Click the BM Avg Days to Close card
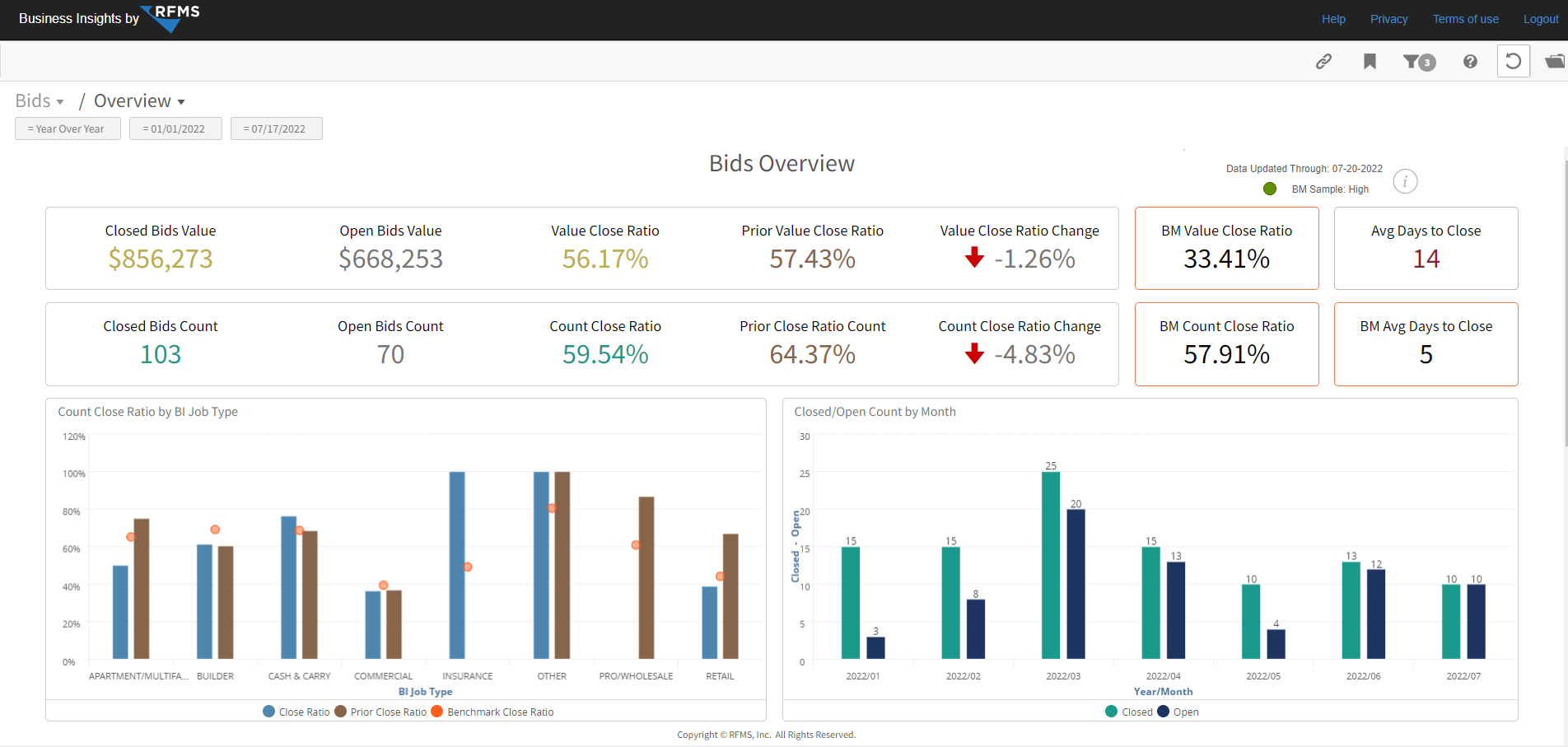 coord(1426,344)
